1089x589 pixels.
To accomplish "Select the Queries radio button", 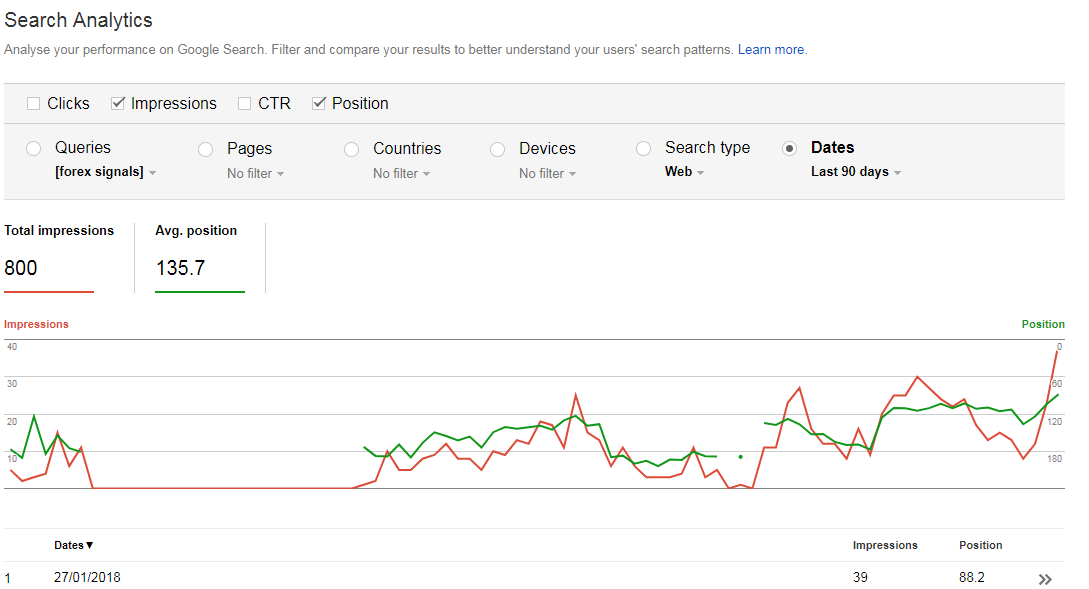I will tap(34, 148).
